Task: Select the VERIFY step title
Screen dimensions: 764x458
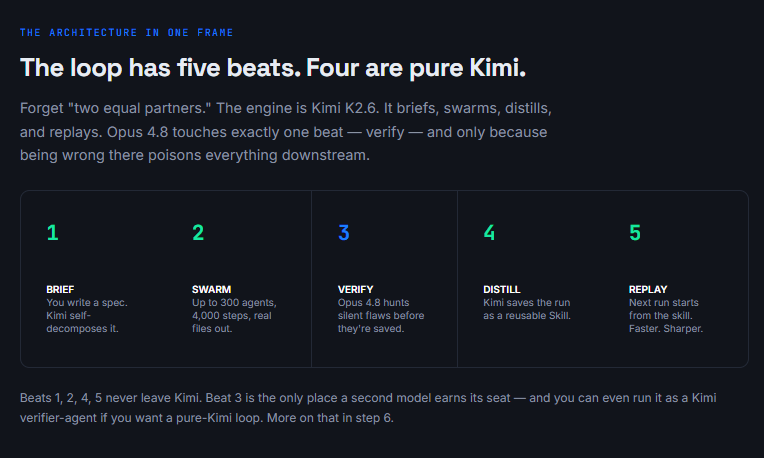Action: click(x=355, y=289)
